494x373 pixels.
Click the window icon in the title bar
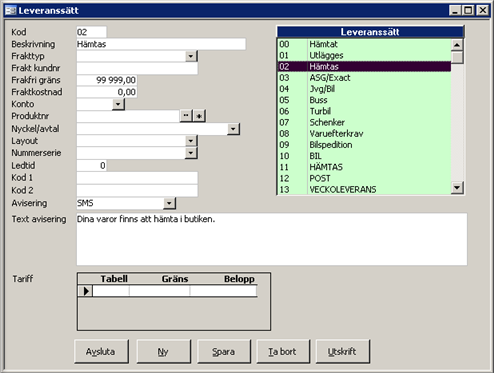pos(11,10)
